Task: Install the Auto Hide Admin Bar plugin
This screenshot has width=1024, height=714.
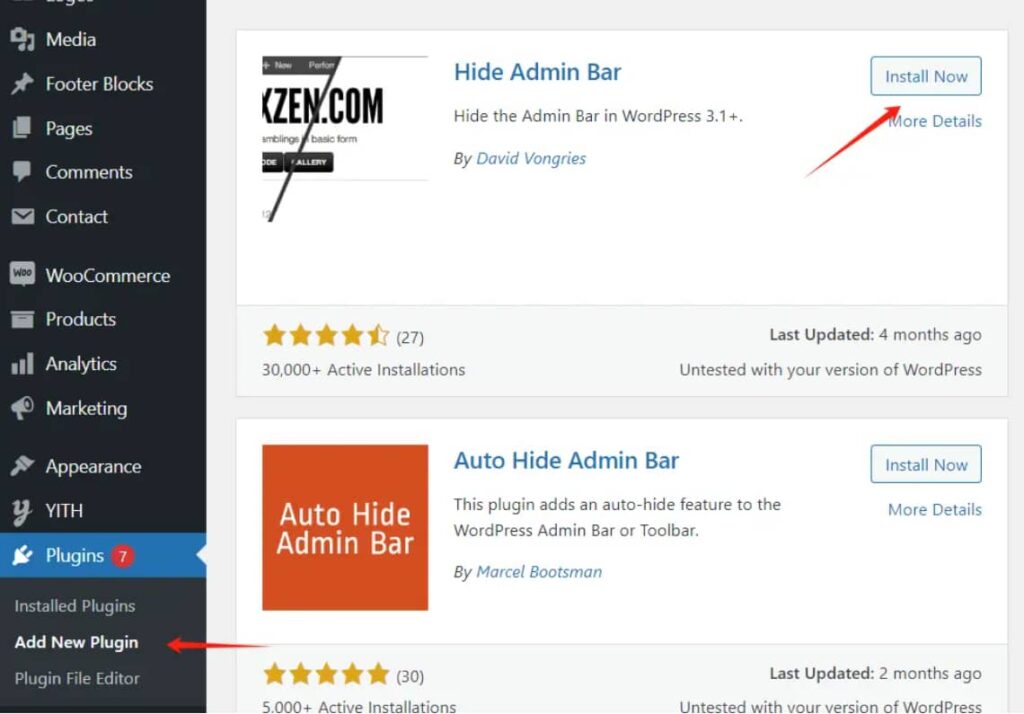Action: click(x=925, y=464)
